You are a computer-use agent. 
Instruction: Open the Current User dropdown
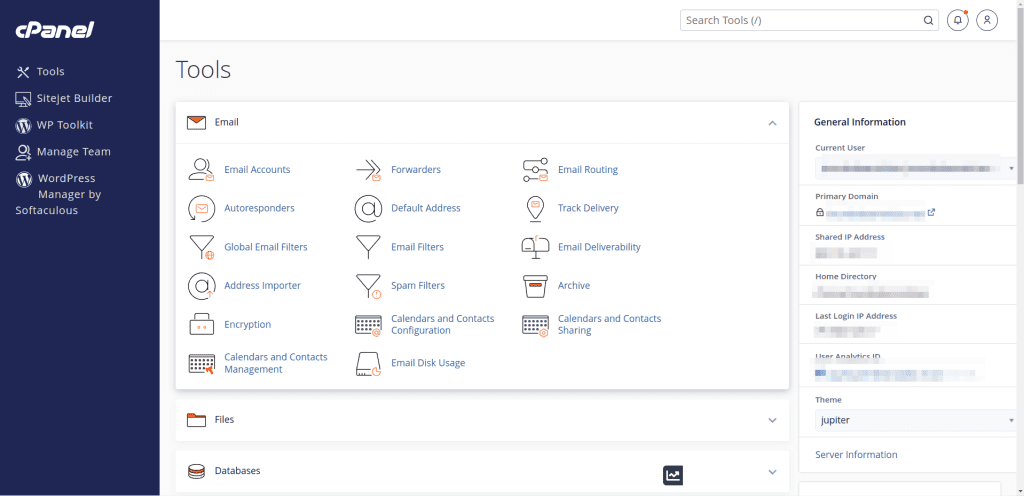[915, 168]
